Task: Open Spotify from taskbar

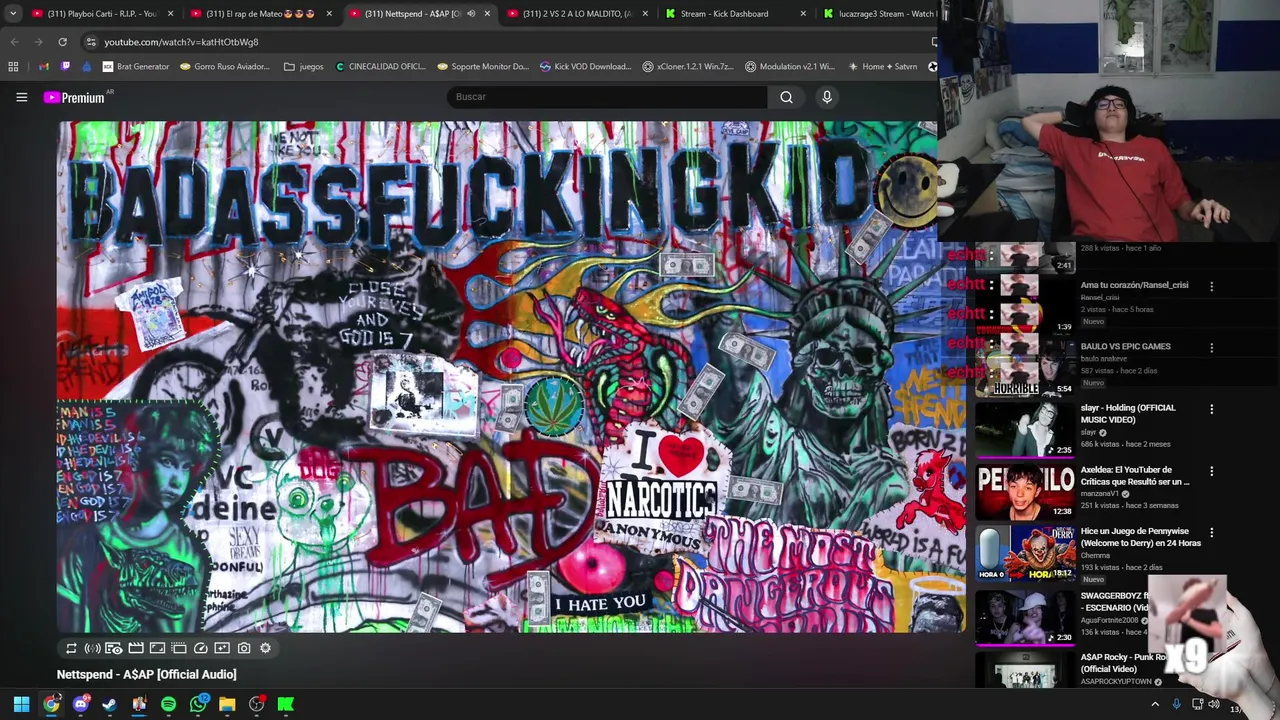Action: [x=168, y=704]
